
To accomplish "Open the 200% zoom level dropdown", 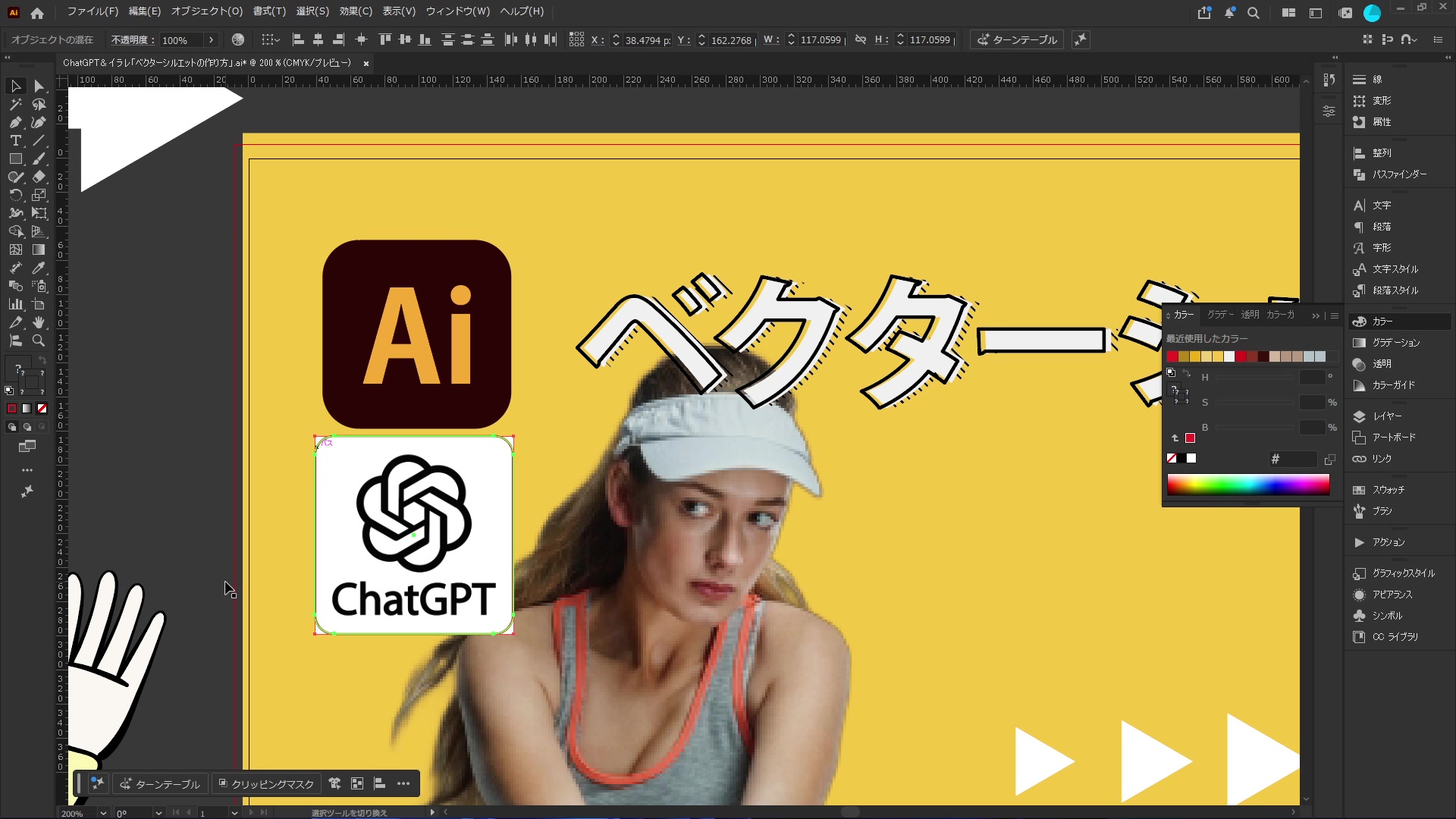I will [x=103, y=813].
